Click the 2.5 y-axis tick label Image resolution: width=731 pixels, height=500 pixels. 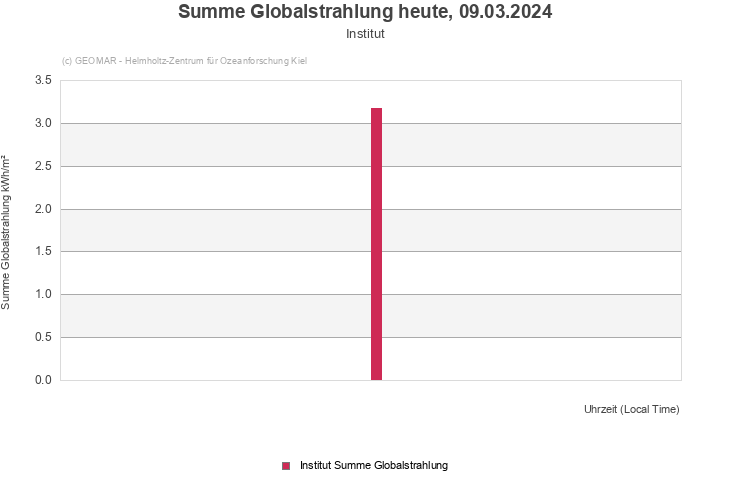(x=43, y=166)
